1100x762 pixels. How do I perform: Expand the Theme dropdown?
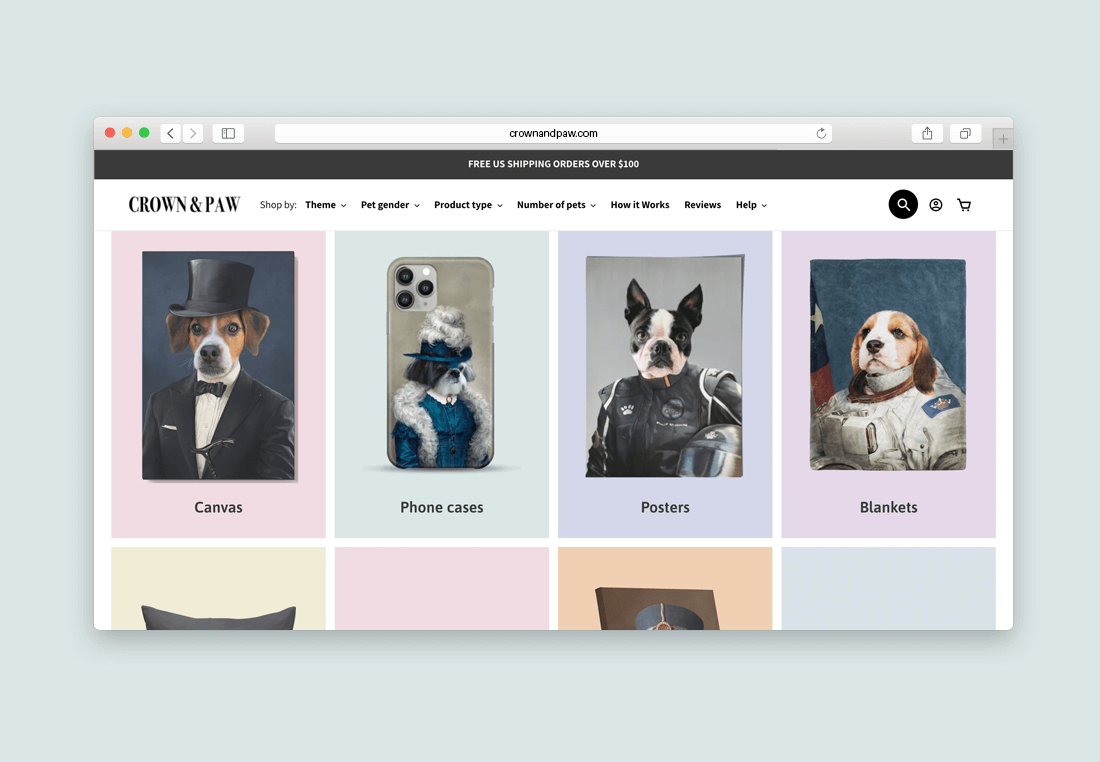click(326, 205)
